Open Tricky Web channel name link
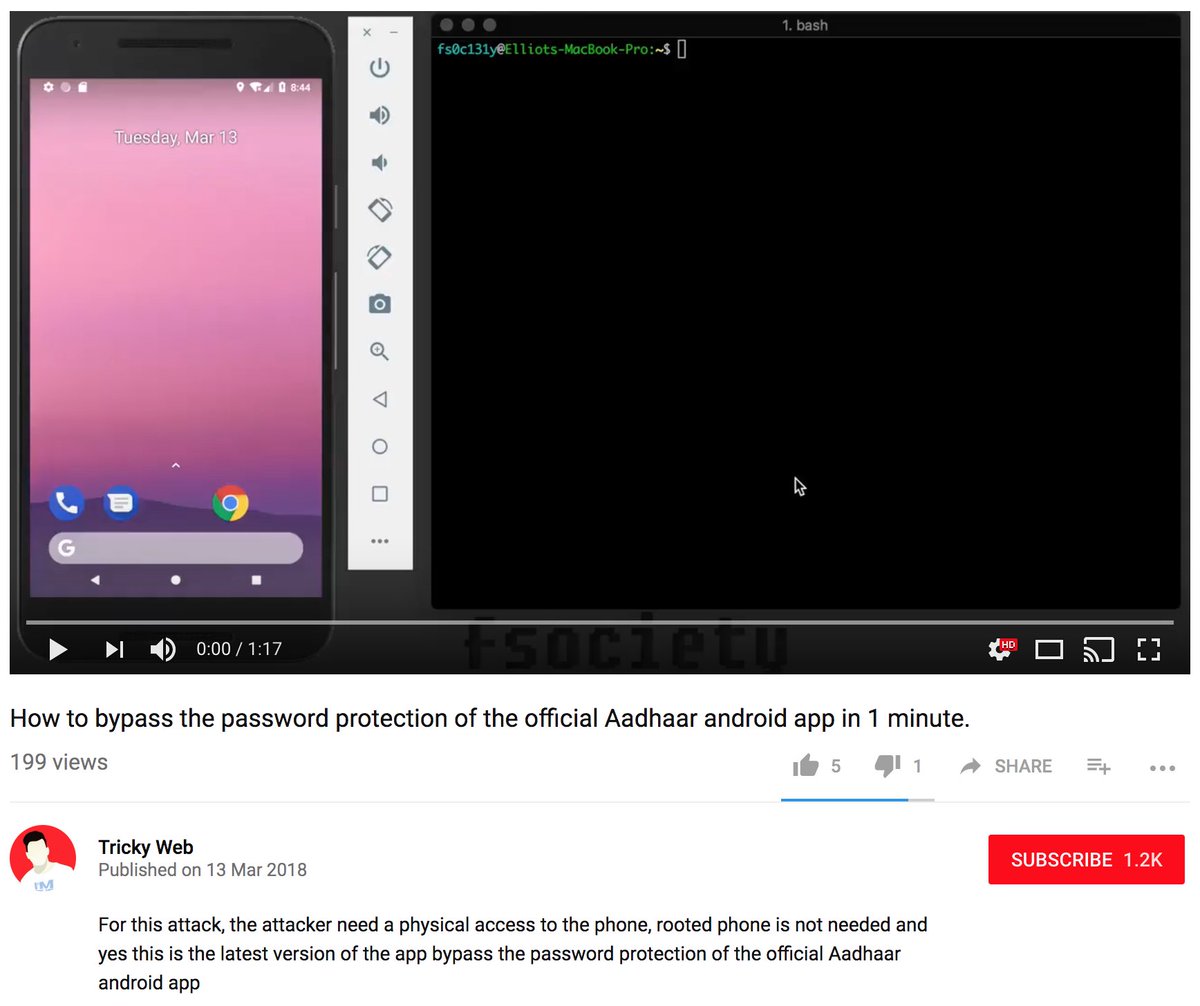The width and height of the screenshot is (1200, 1006). tap(146, 847)
